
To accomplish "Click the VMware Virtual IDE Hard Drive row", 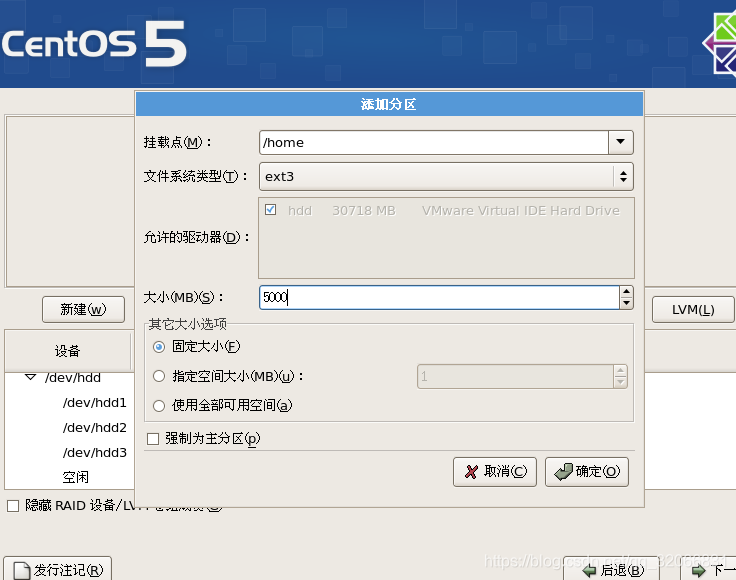I will pos(446,210).
